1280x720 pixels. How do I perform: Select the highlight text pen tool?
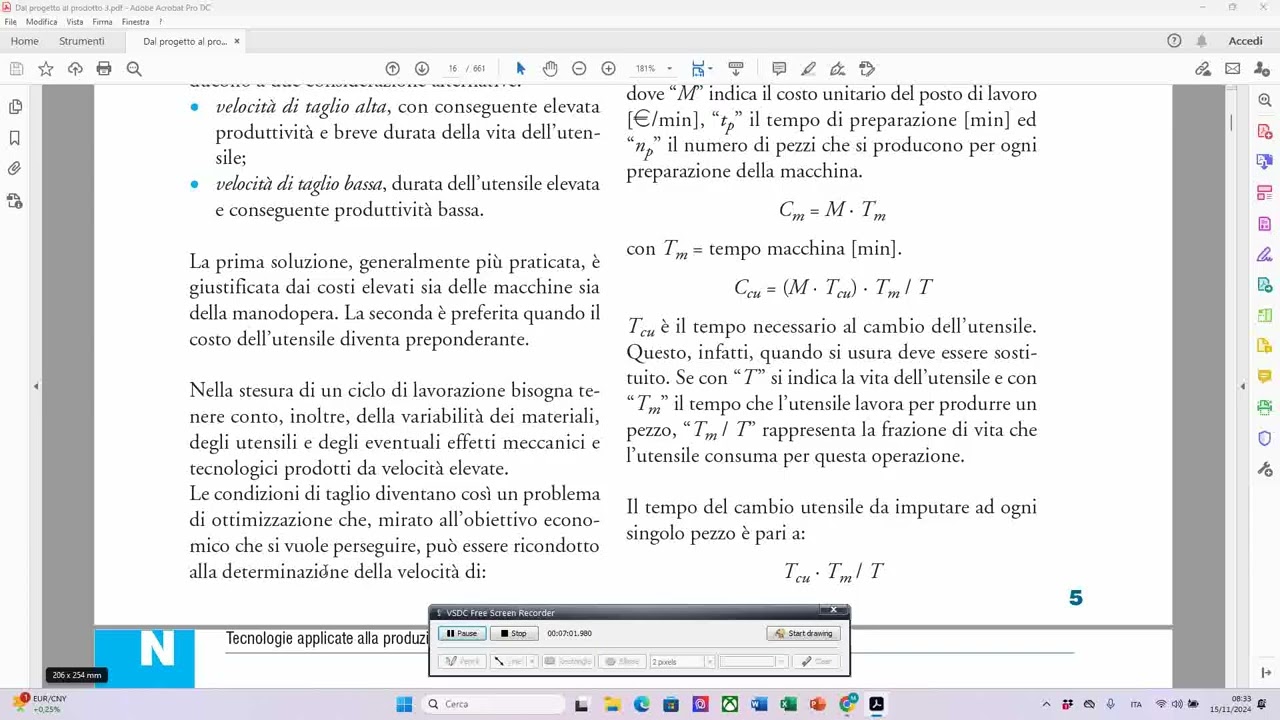point(808,69)
